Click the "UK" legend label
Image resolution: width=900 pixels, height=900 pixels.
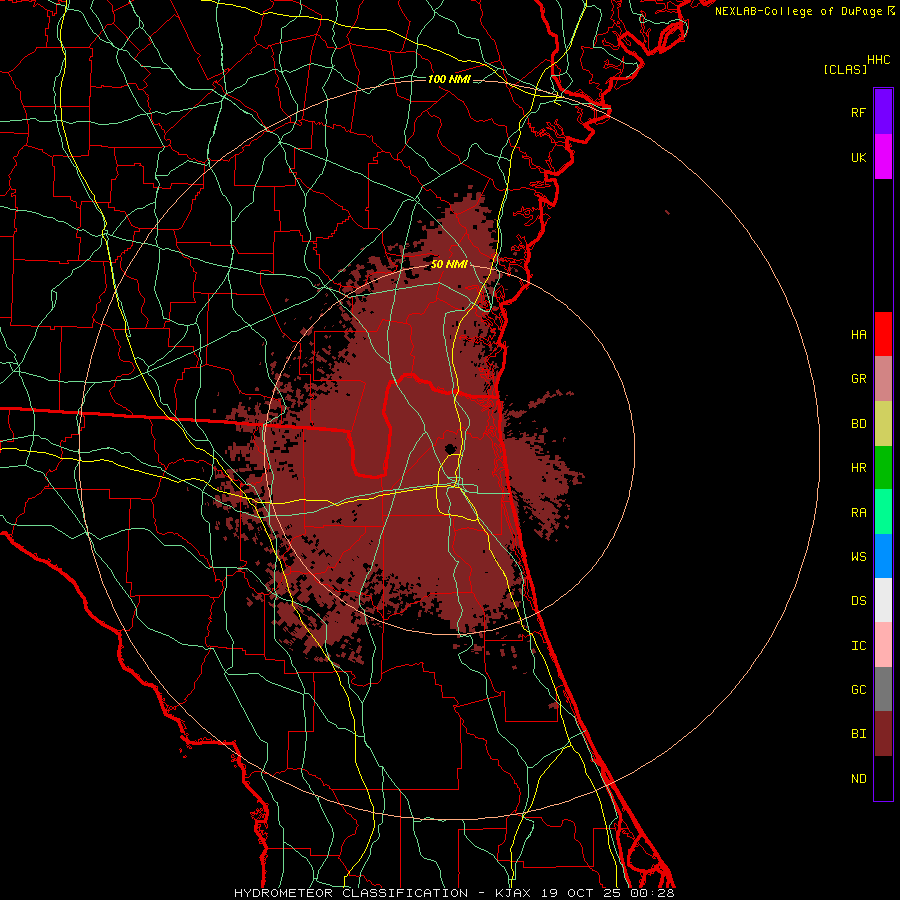click(x=858, y=157)
